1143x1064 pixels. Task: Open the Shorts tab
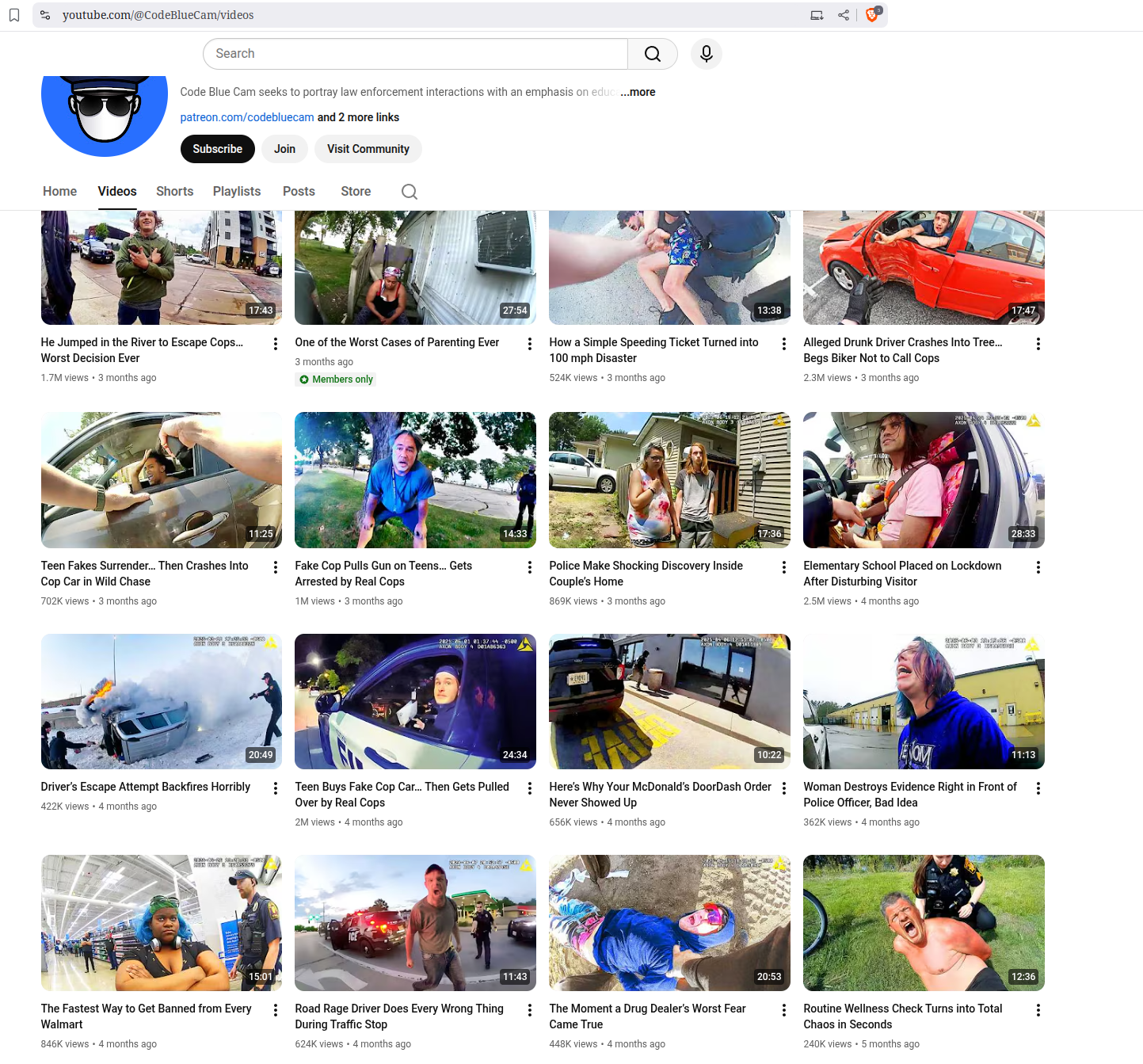coord(175,192)
